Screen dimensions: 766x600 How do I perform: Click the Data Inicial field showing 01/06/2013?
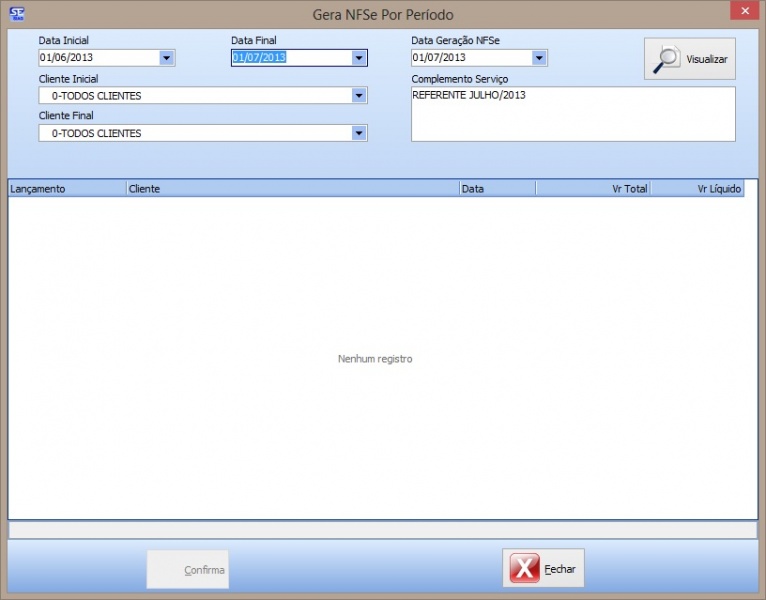(97, 58)
